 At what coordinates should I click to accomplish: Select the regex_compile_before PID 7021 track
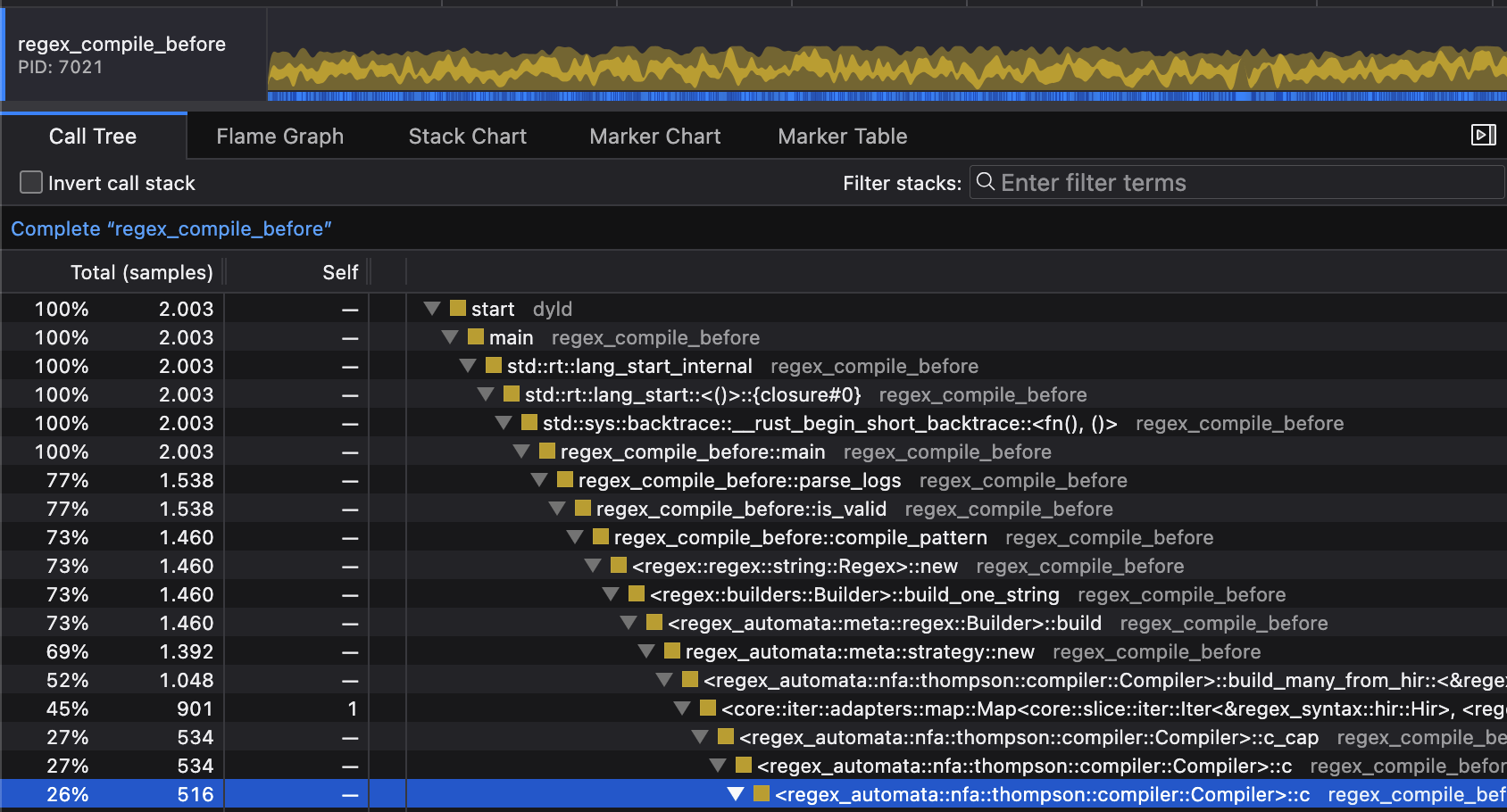point(134,54)
